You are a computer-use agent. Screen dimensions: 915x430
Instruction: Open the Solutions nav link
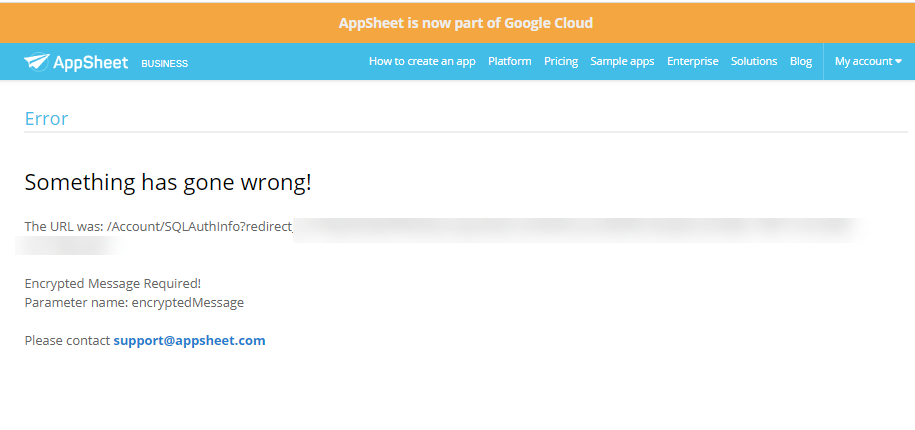[x=754, y=61]
